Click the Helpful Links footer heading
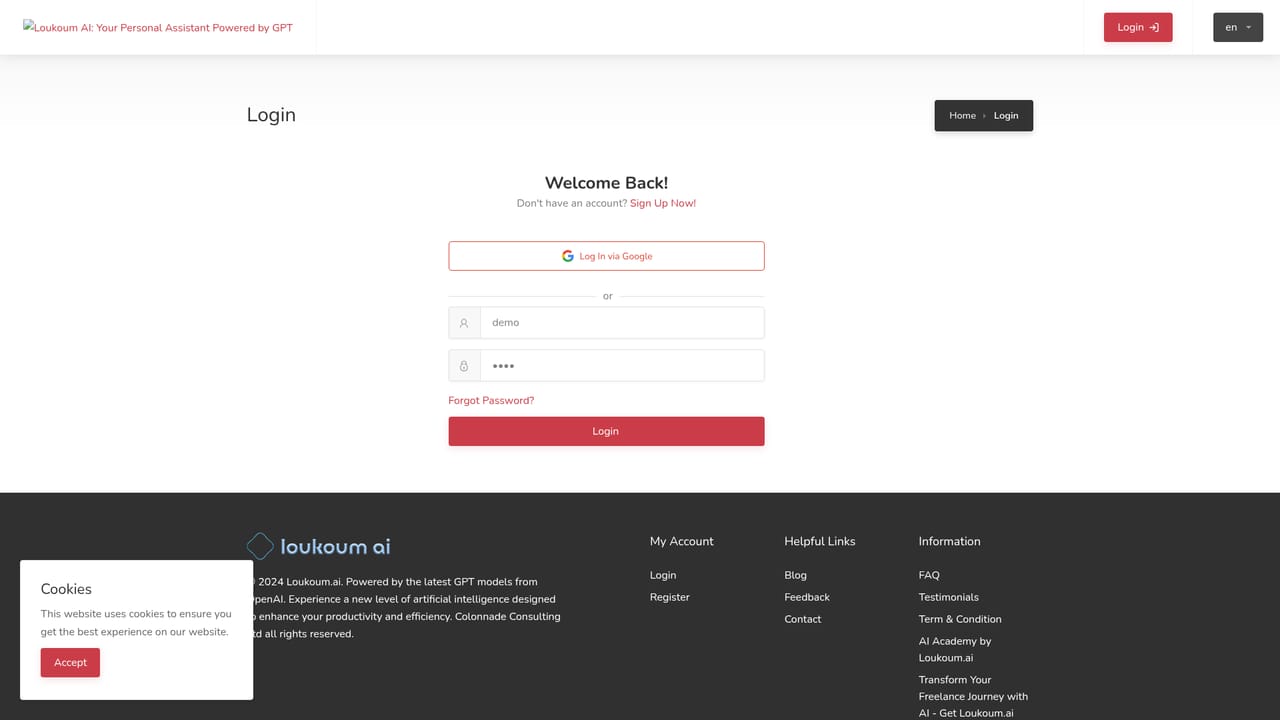This screenshot has width=1280, height=720. tap(820, 541)
